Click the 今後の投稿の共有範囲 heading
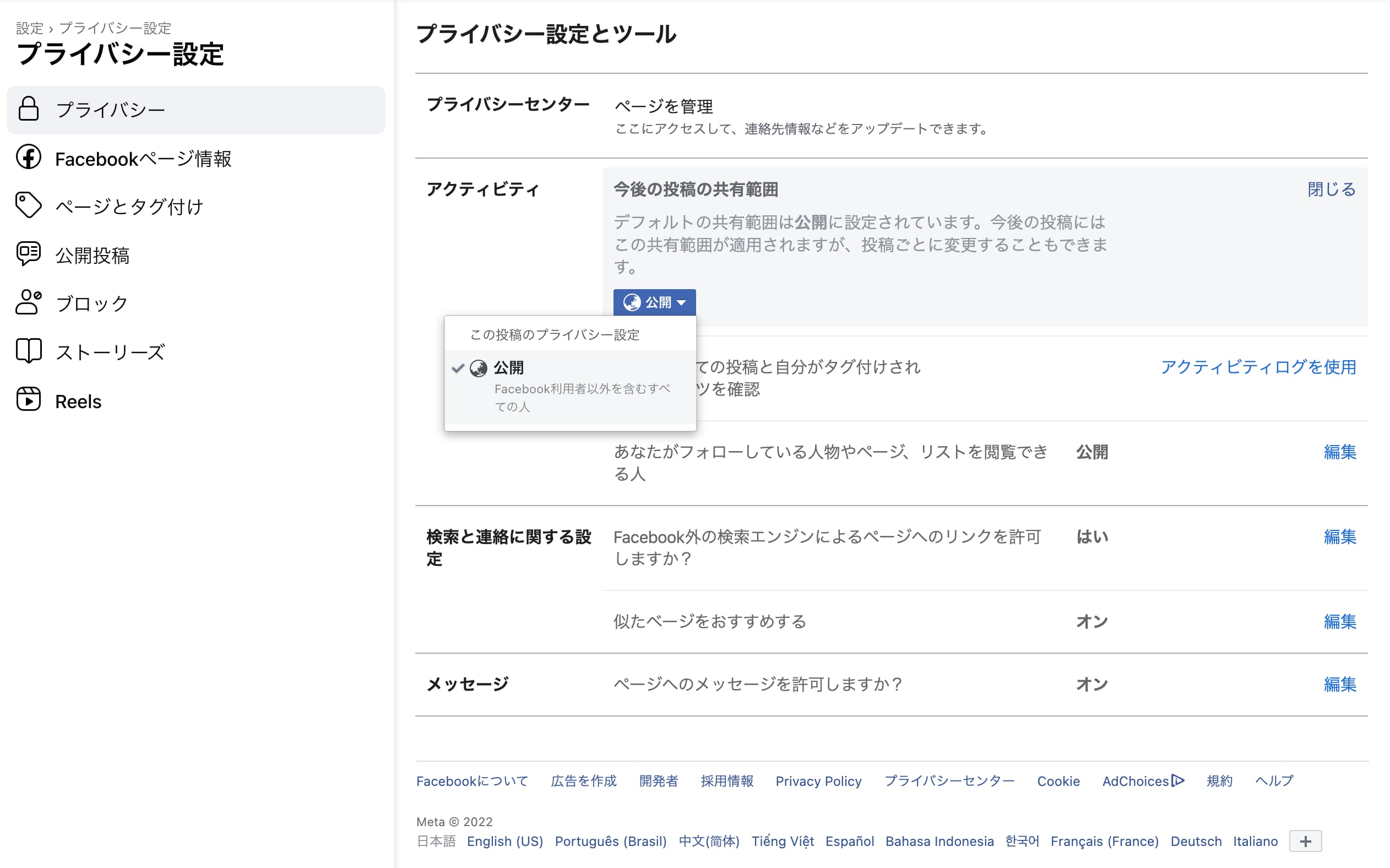The image size is (1390, 868). [696, 189]
